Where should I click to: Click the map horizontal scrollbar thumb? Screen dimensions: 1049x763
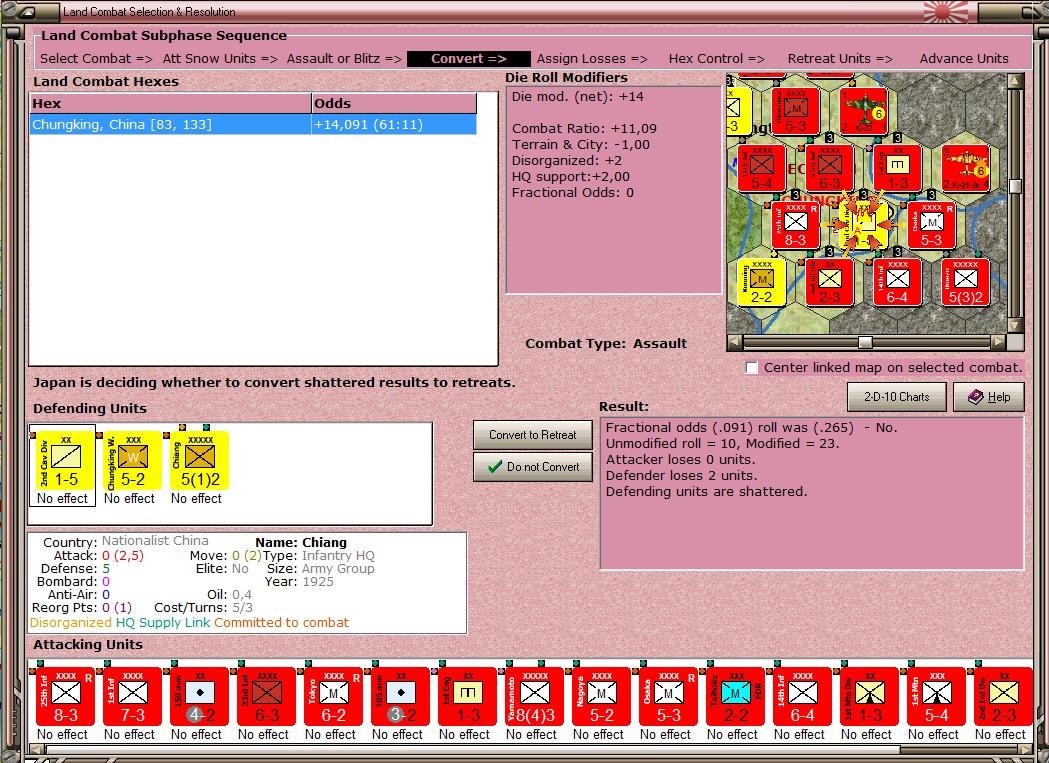point(865,342)
